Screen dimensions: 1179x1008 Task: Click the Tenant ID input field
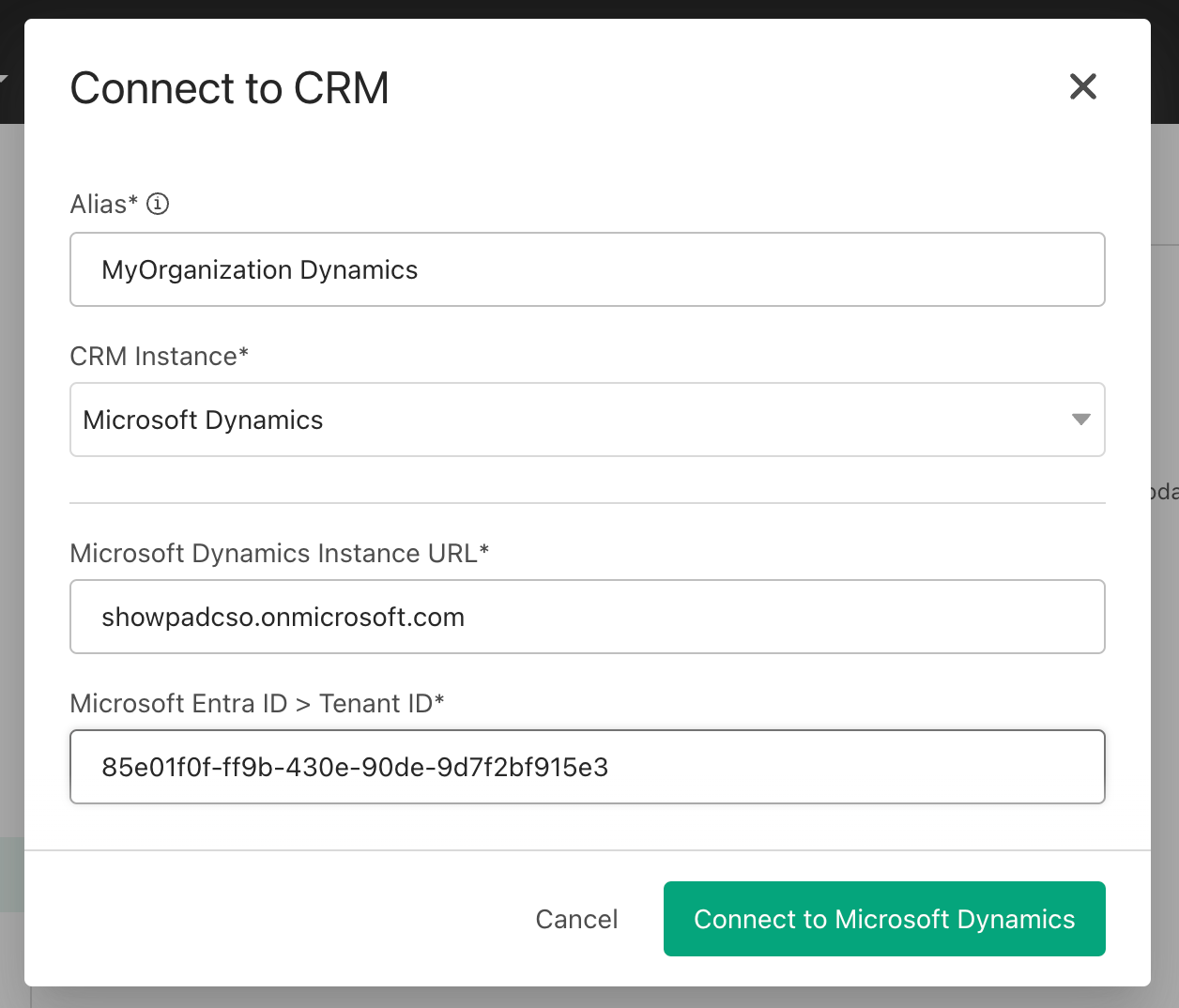point(588,767)
